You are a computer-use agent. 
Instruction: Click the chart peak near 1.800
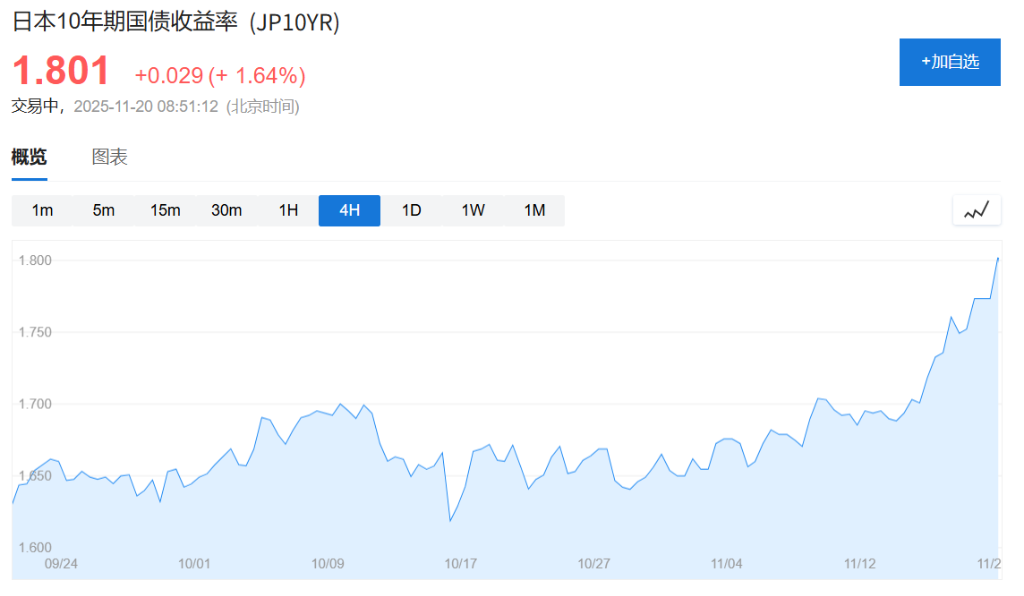(x=998, y=260)
